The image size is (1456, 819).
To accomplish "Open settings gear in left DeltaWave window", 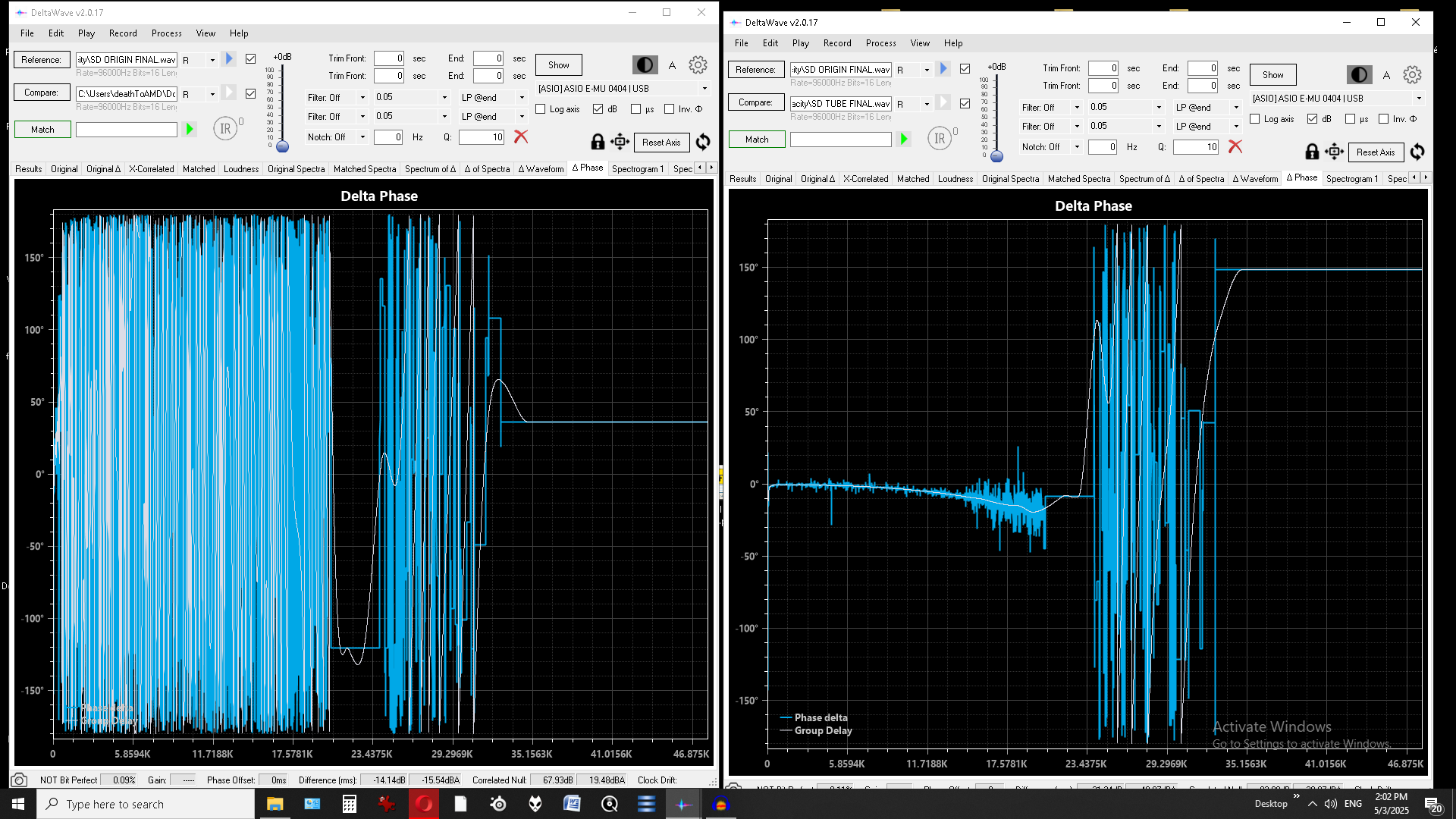I will pyautogui.click(x=698, y=65).
